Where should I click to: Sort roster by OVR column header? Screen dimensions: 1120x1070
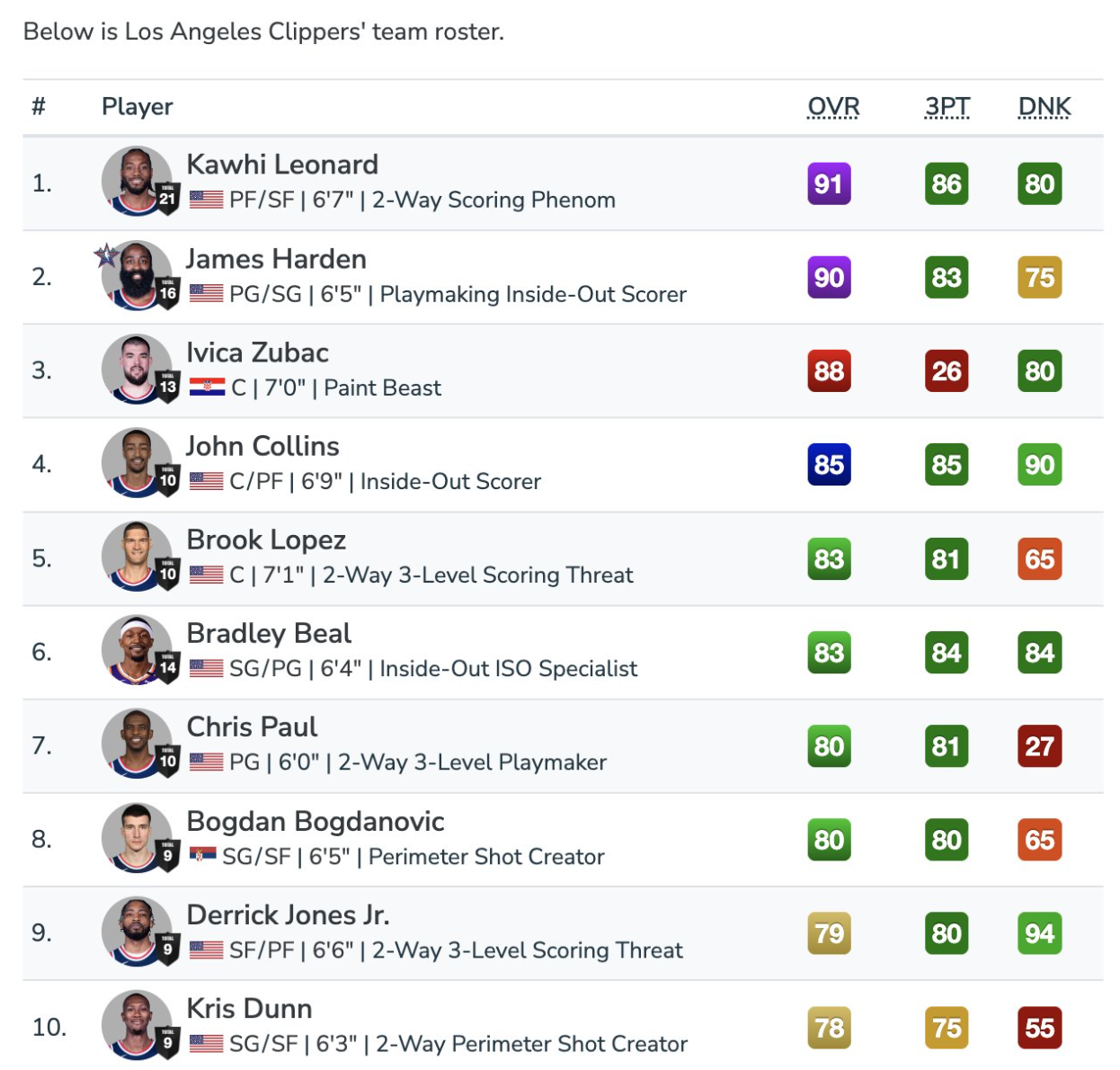coord(833,107)
